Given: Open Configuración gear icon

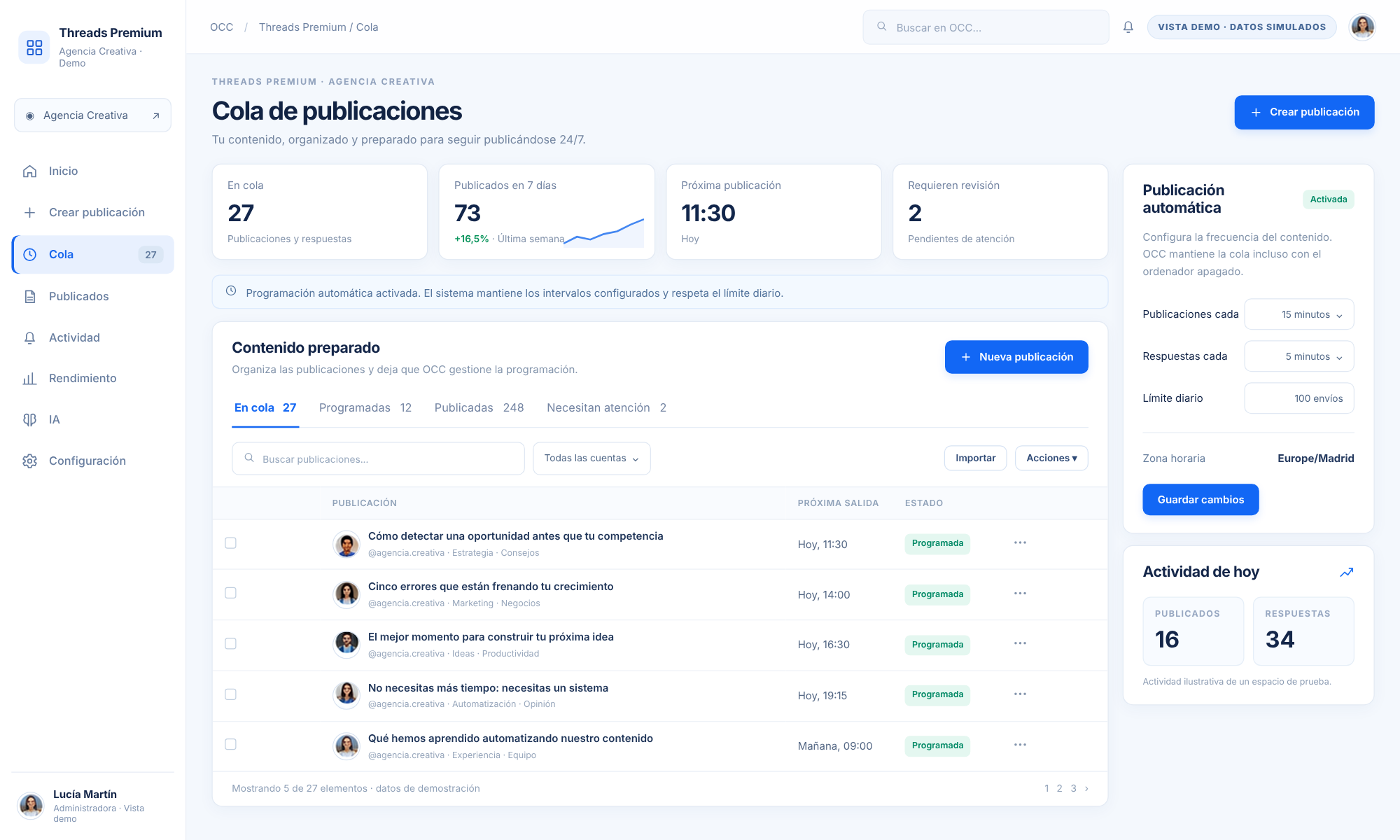Looking at the screenshot, I should [29, 461].
